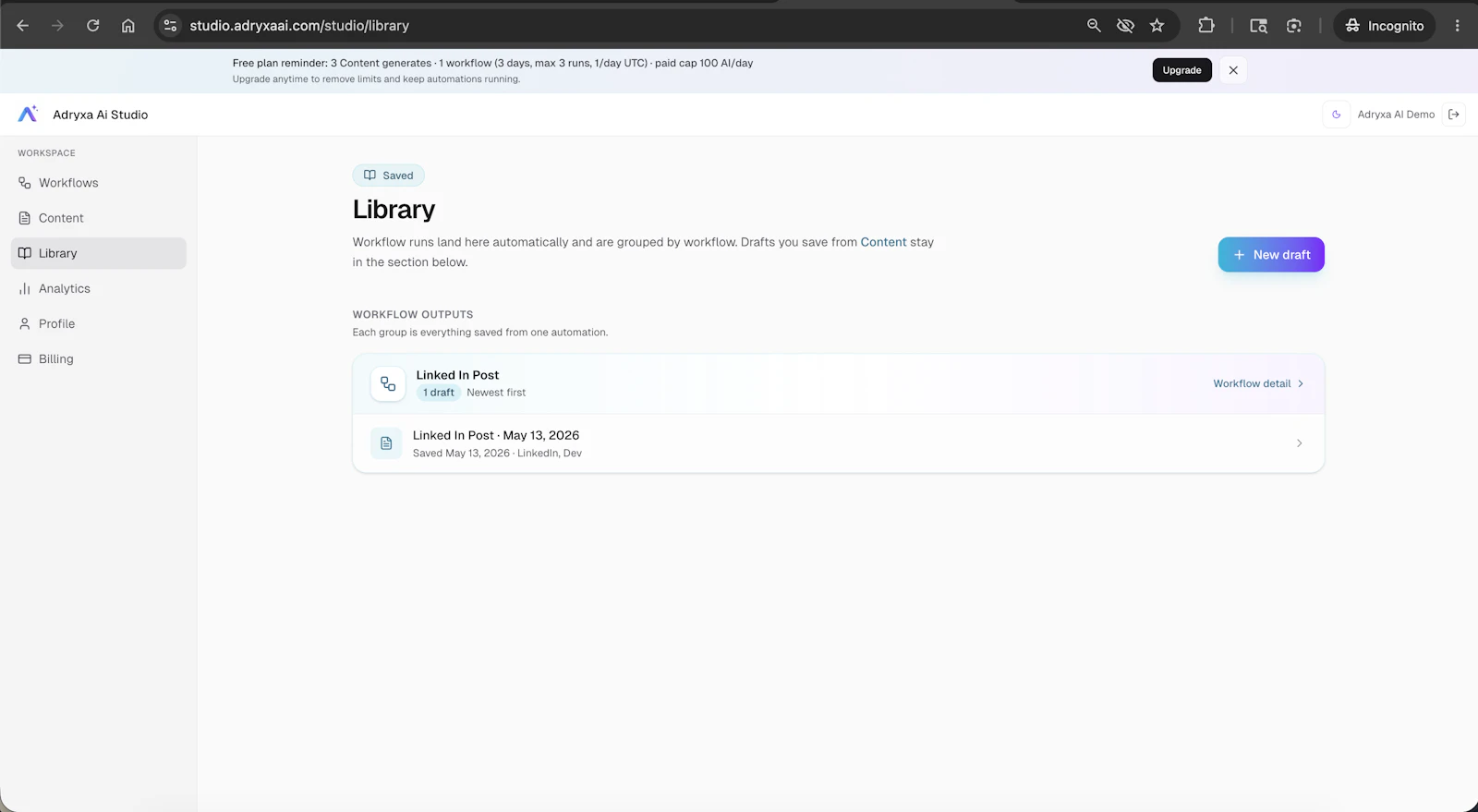1478x812 pixels.
Task: Open the tab search icon in toolbar
Action: 1258,26
